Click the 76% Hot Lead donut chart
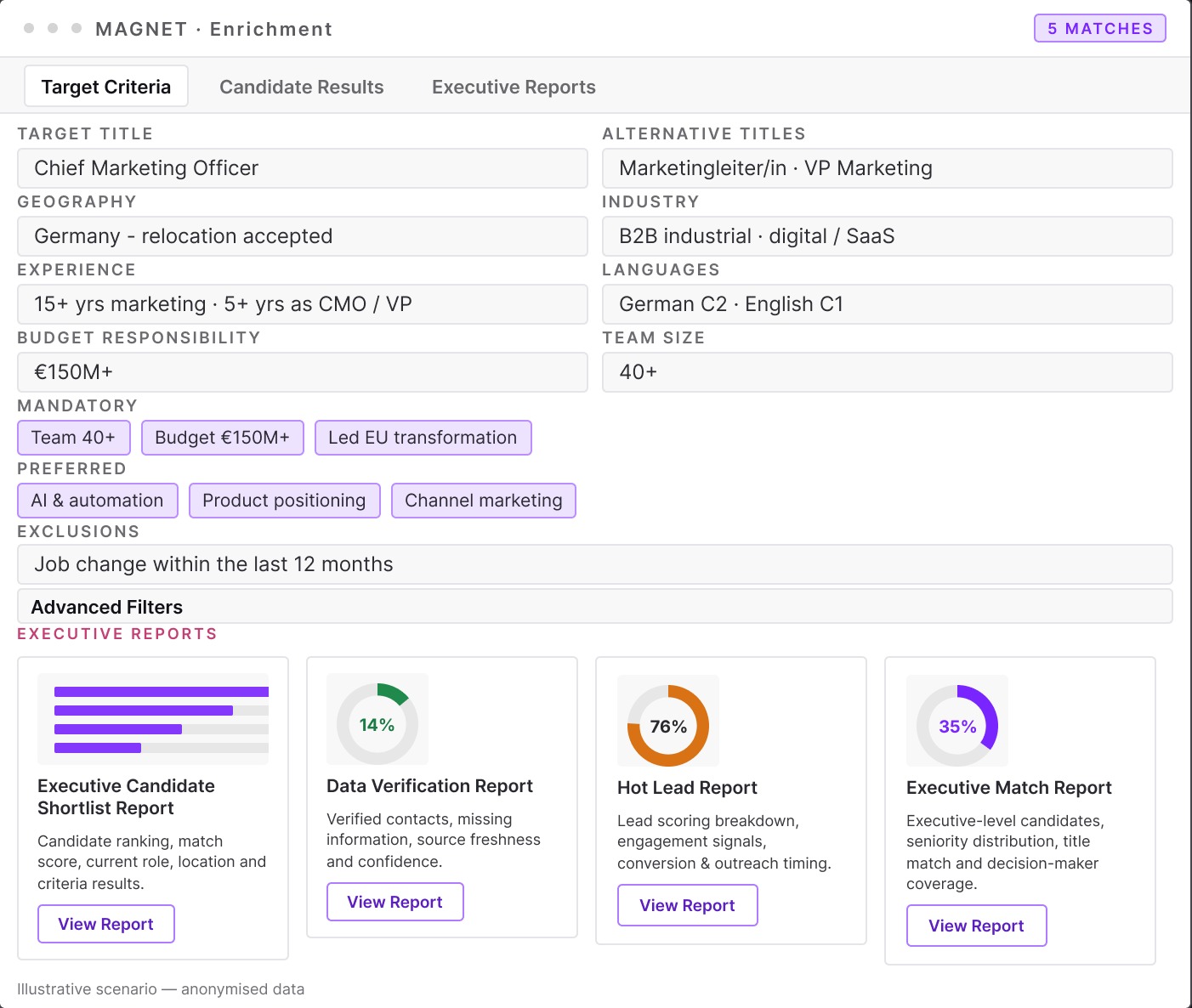The height and width of the screenshot is (1008, 1192). [x=668, y=726]
